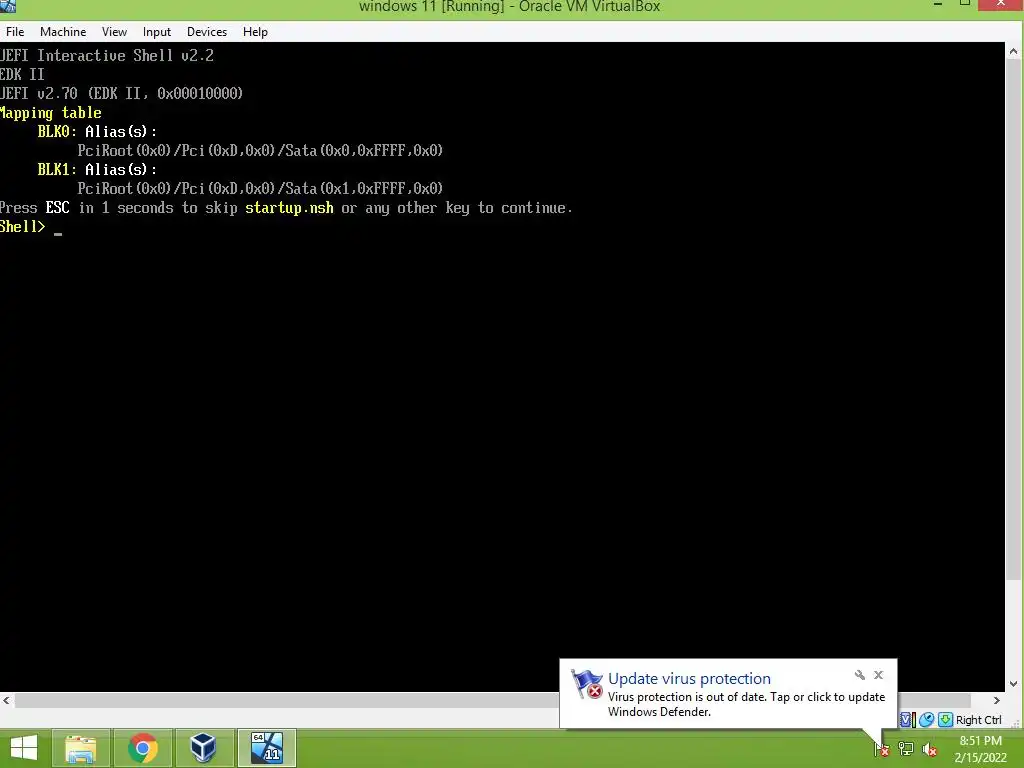Click the yellow BLK1: label

pos(57,169)
